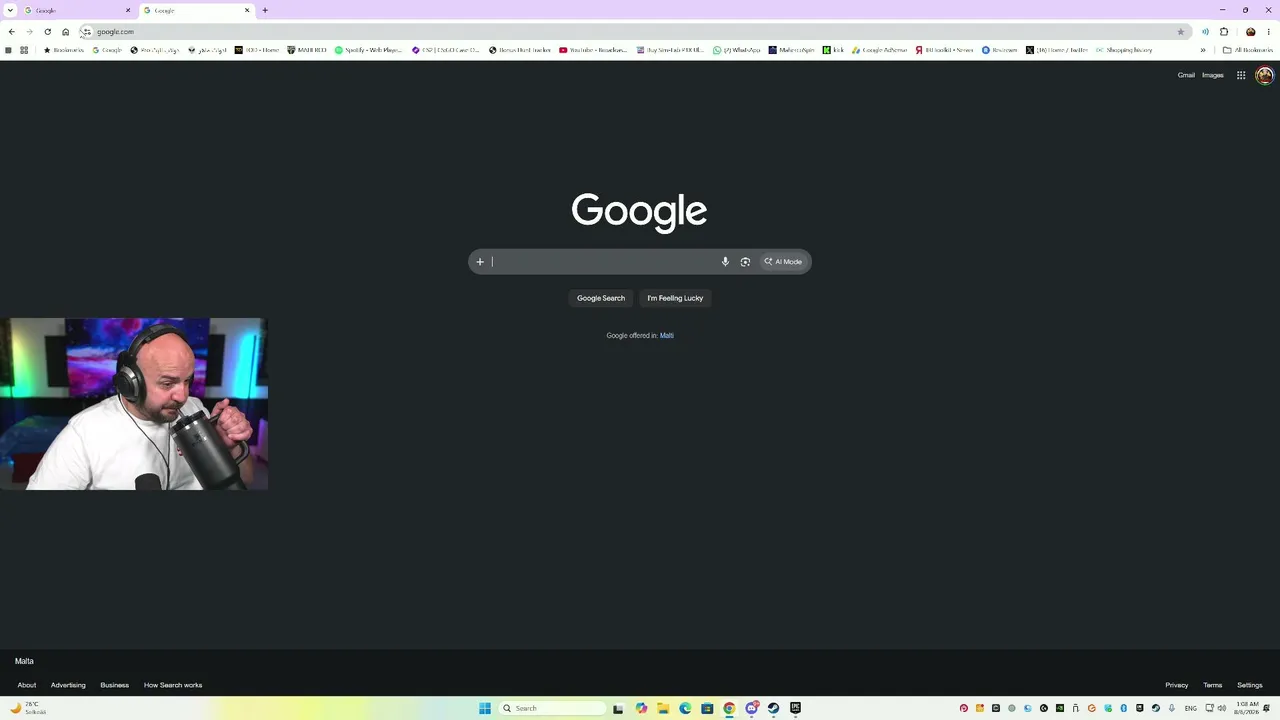Viewport: 1280px width, 720px height.
Task: Expand the hidden bookmarks overflow chevron
Action: coord(1203,50)
